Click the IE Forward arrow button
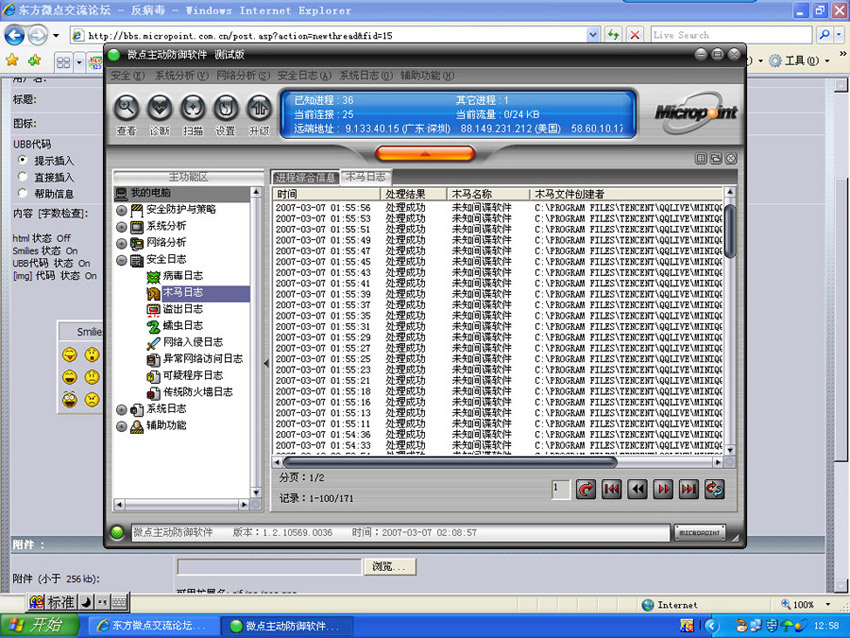Viewport: 850px width, 638px height. click(37, 36)
